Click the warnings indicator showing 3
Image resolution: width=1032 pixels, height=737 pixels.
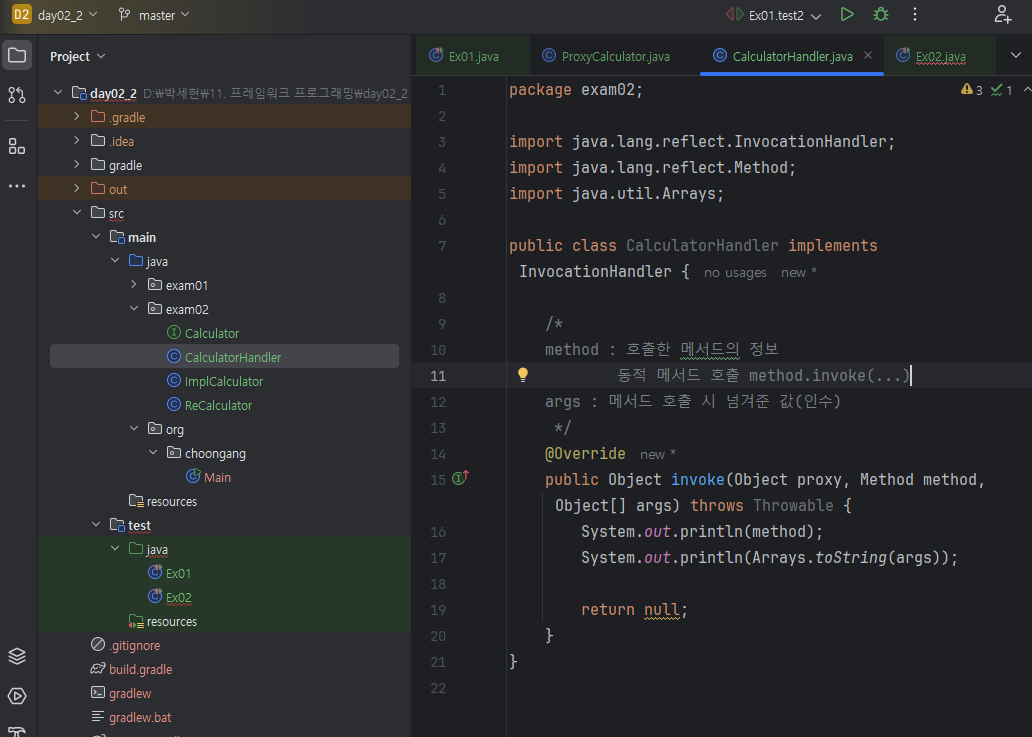(971, 89)
